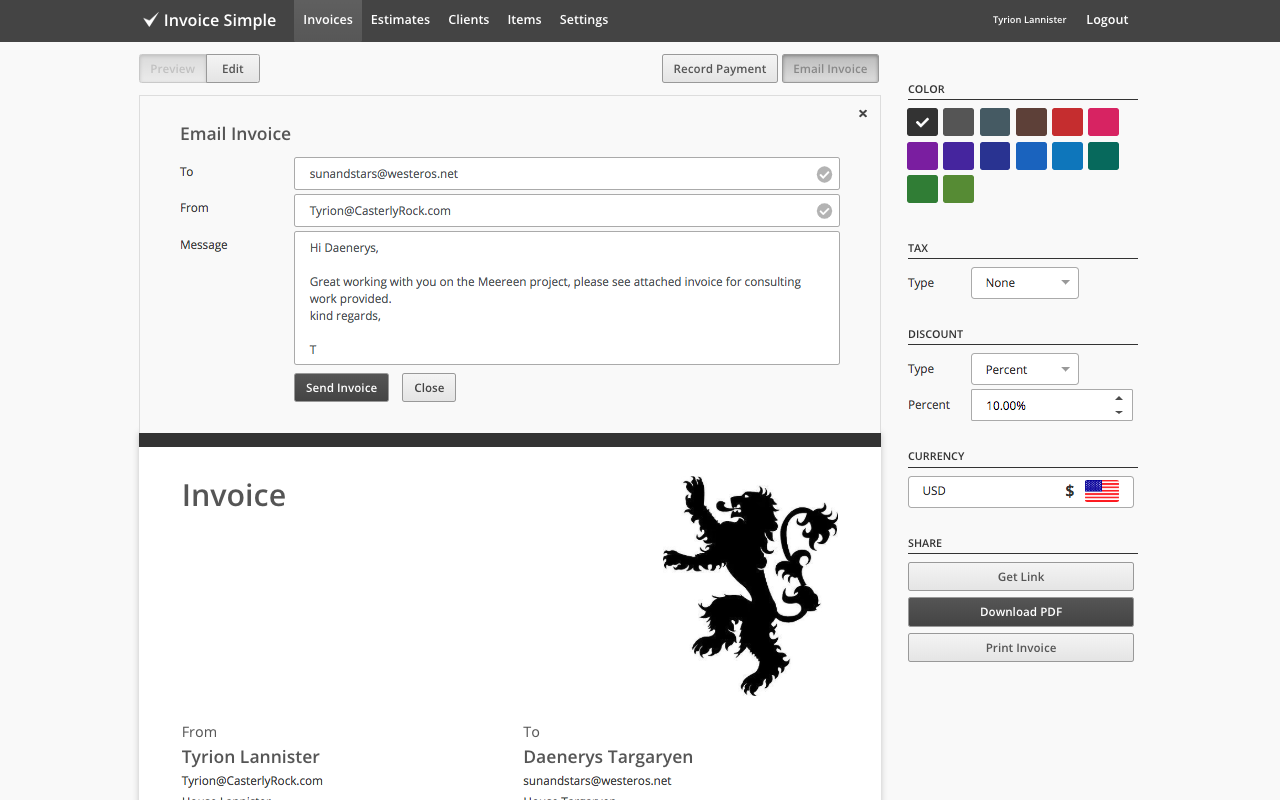Click the Invoice heading text
The width and height of the screenshot is (1280, 800).
tap(234, 495)
